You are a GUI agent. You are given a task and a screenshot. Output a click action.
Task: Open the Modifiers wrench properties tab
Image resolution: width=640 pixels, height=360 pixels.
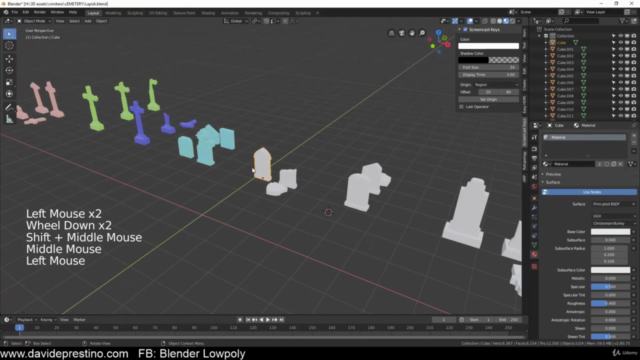(x=534, y=208)
